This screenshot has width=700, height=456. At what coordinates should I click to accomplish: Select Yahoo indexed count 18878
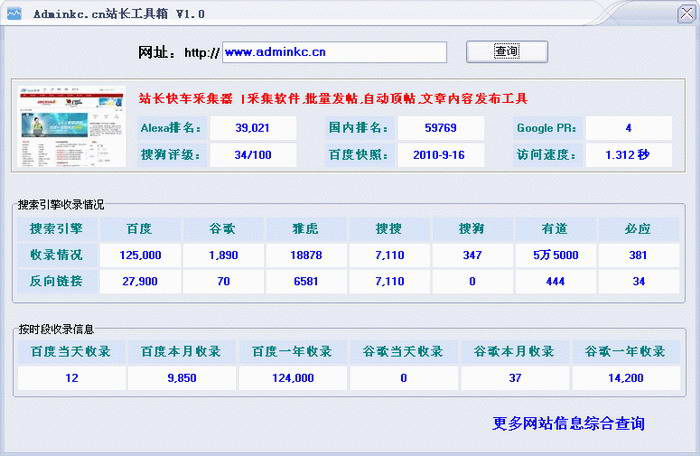click(306, 255)
